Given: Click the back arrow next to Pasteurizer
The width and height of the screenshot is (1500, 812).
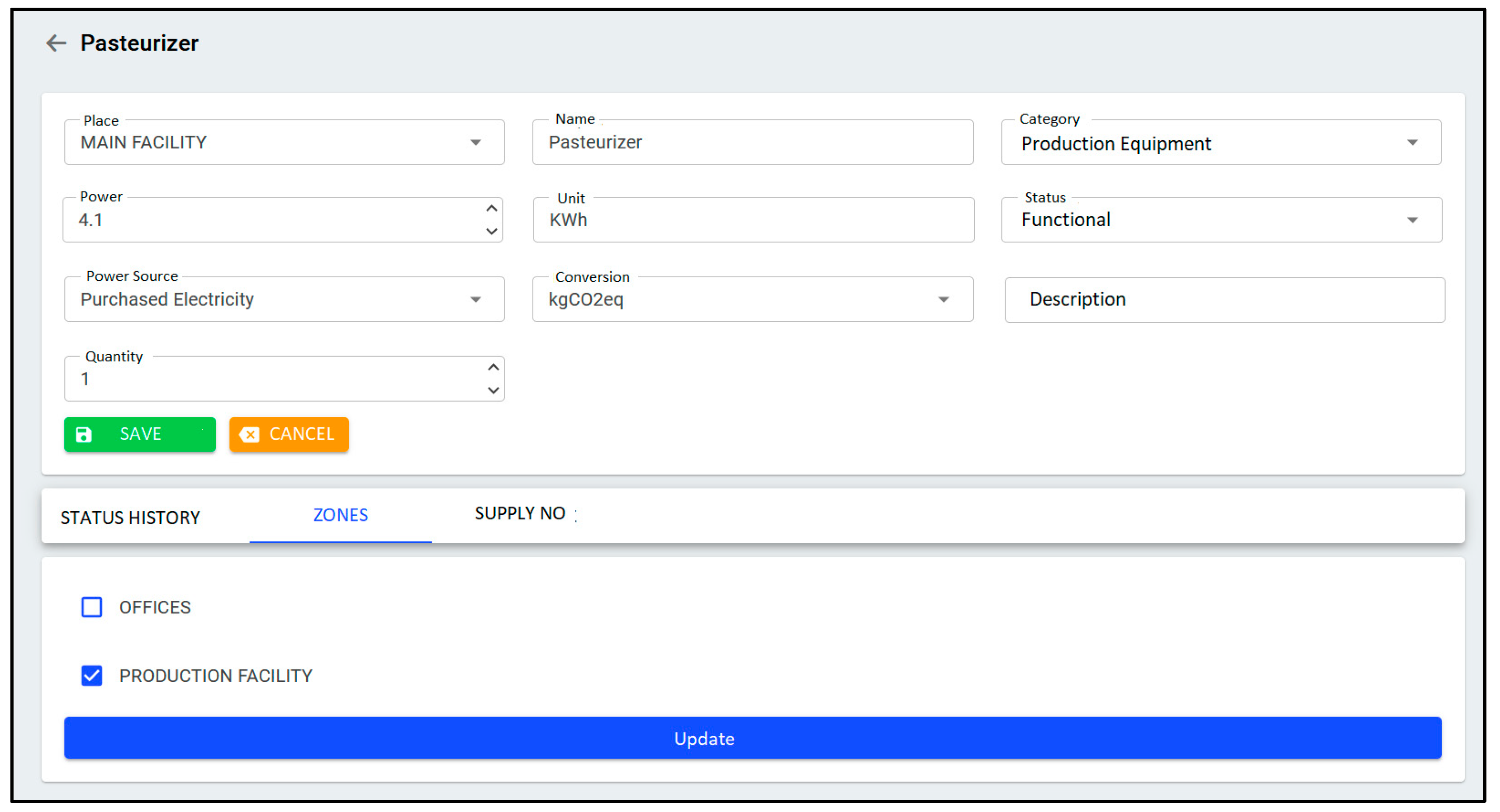Looking at the screenshot, I should (x=56, y=43).
